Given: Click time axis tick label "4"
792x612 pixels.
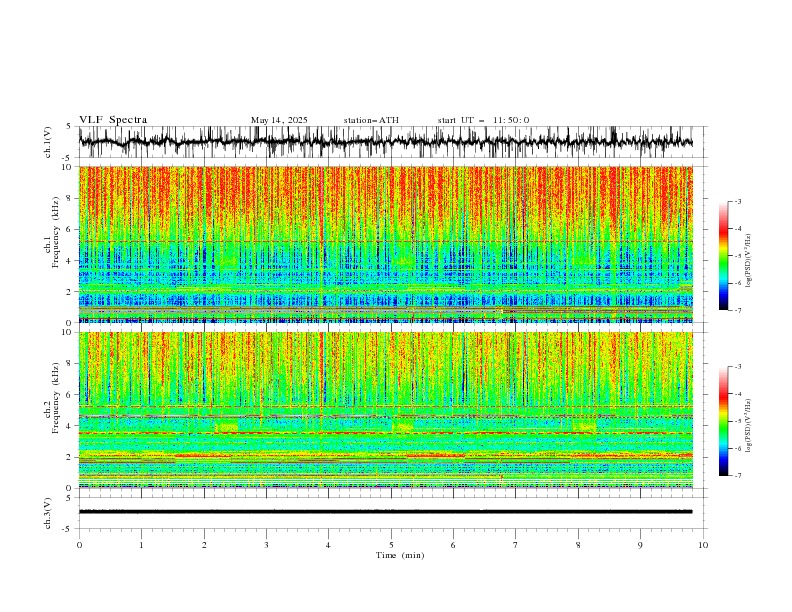Looking at the screenshot, I should 328,545.
